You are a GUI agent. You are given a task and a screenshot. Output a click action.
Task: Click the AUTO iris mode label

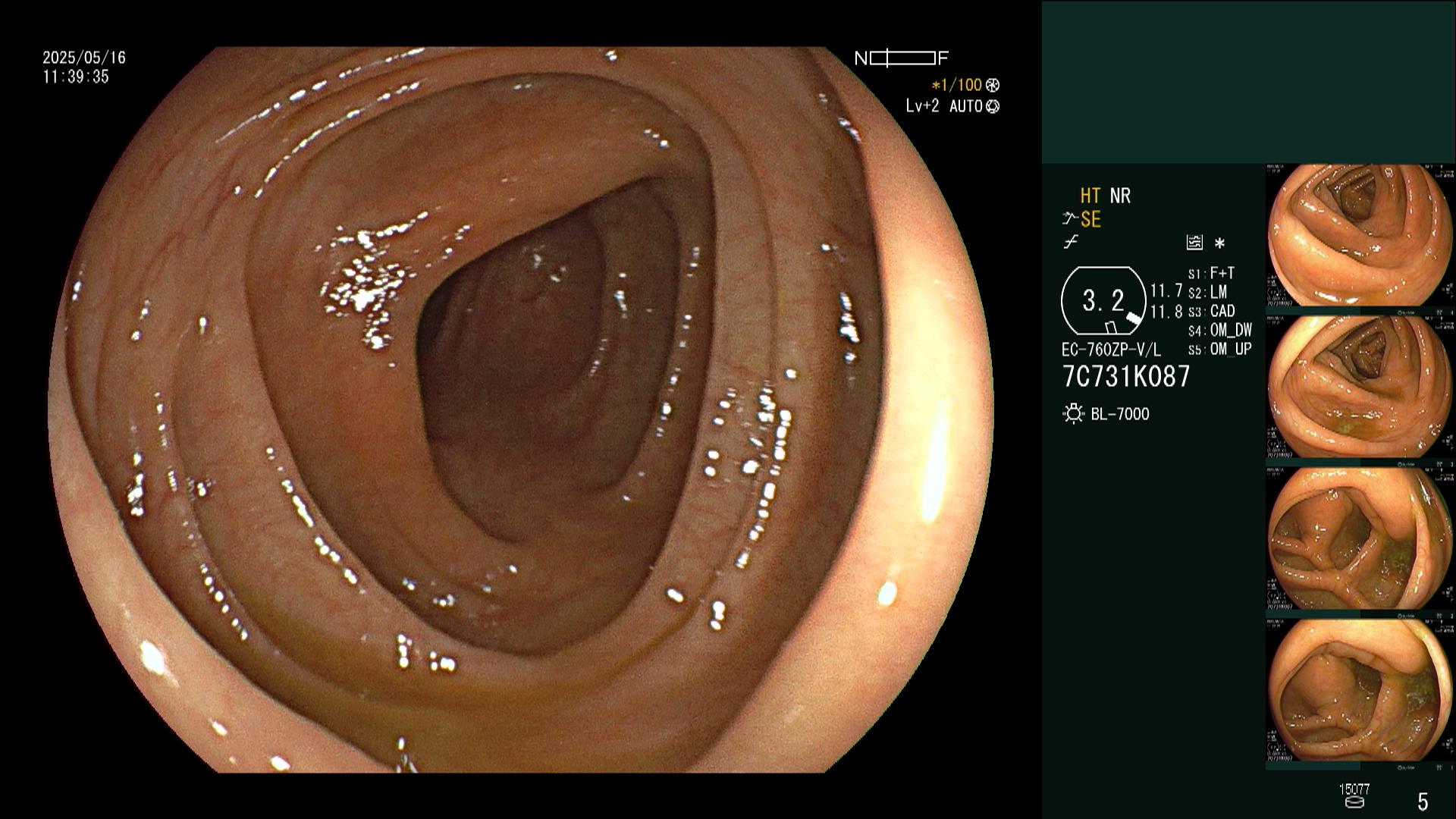point(966,106)
